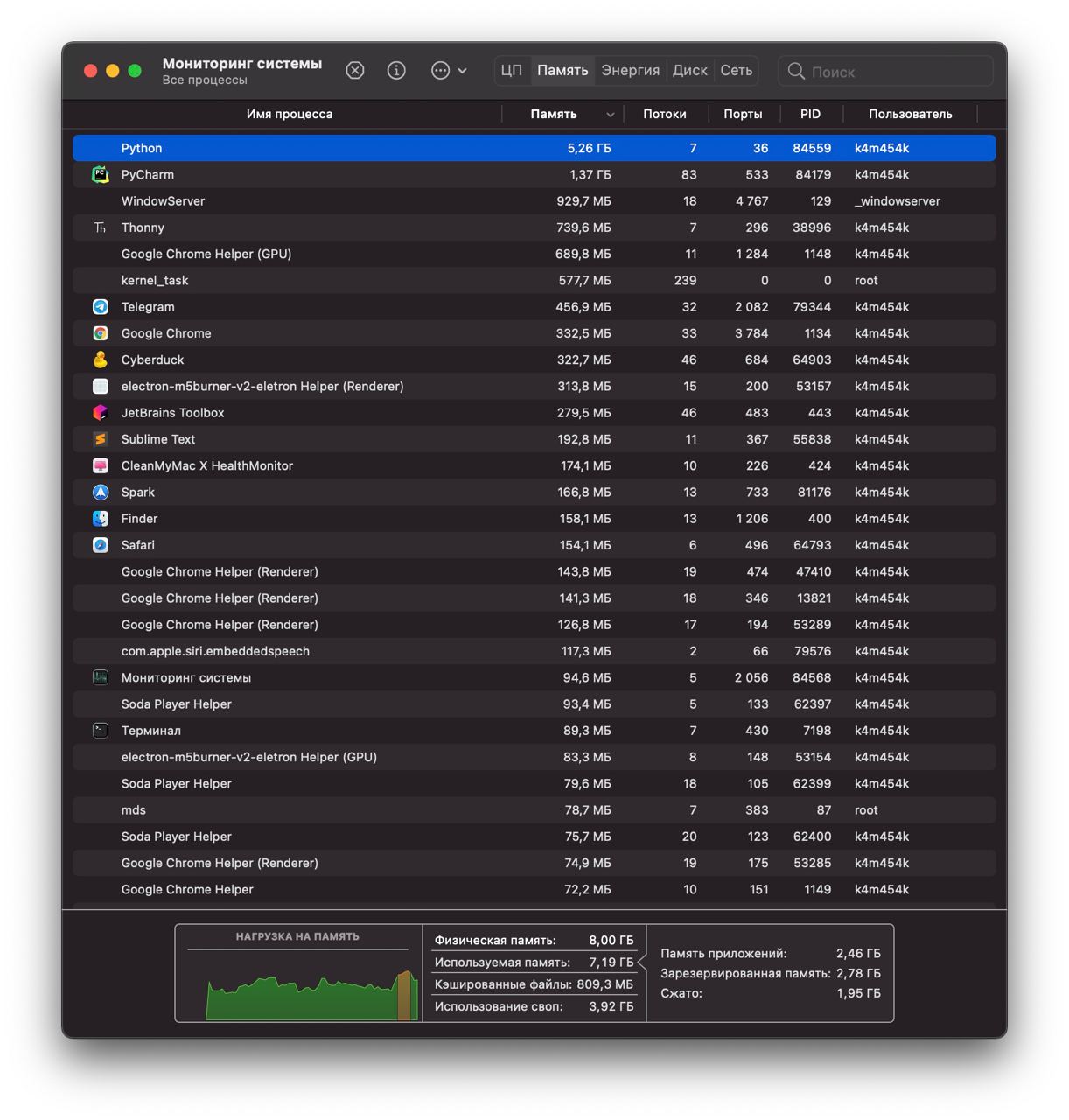Open the Энергия tab

tap(631, 71)
